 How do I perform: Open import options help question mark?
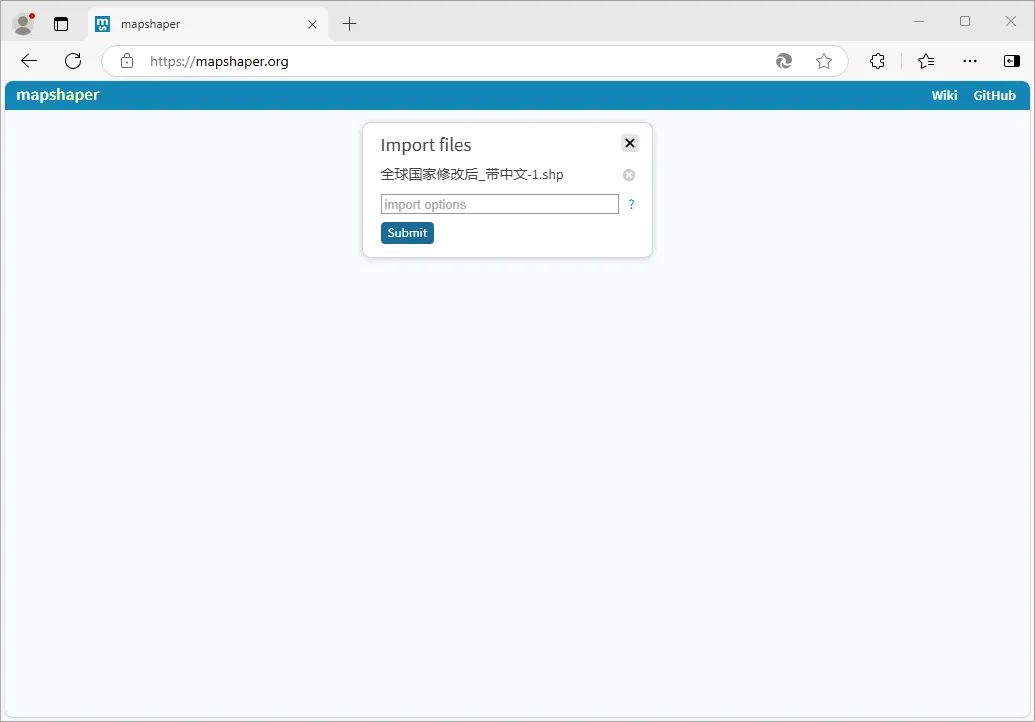coord(631,205)
